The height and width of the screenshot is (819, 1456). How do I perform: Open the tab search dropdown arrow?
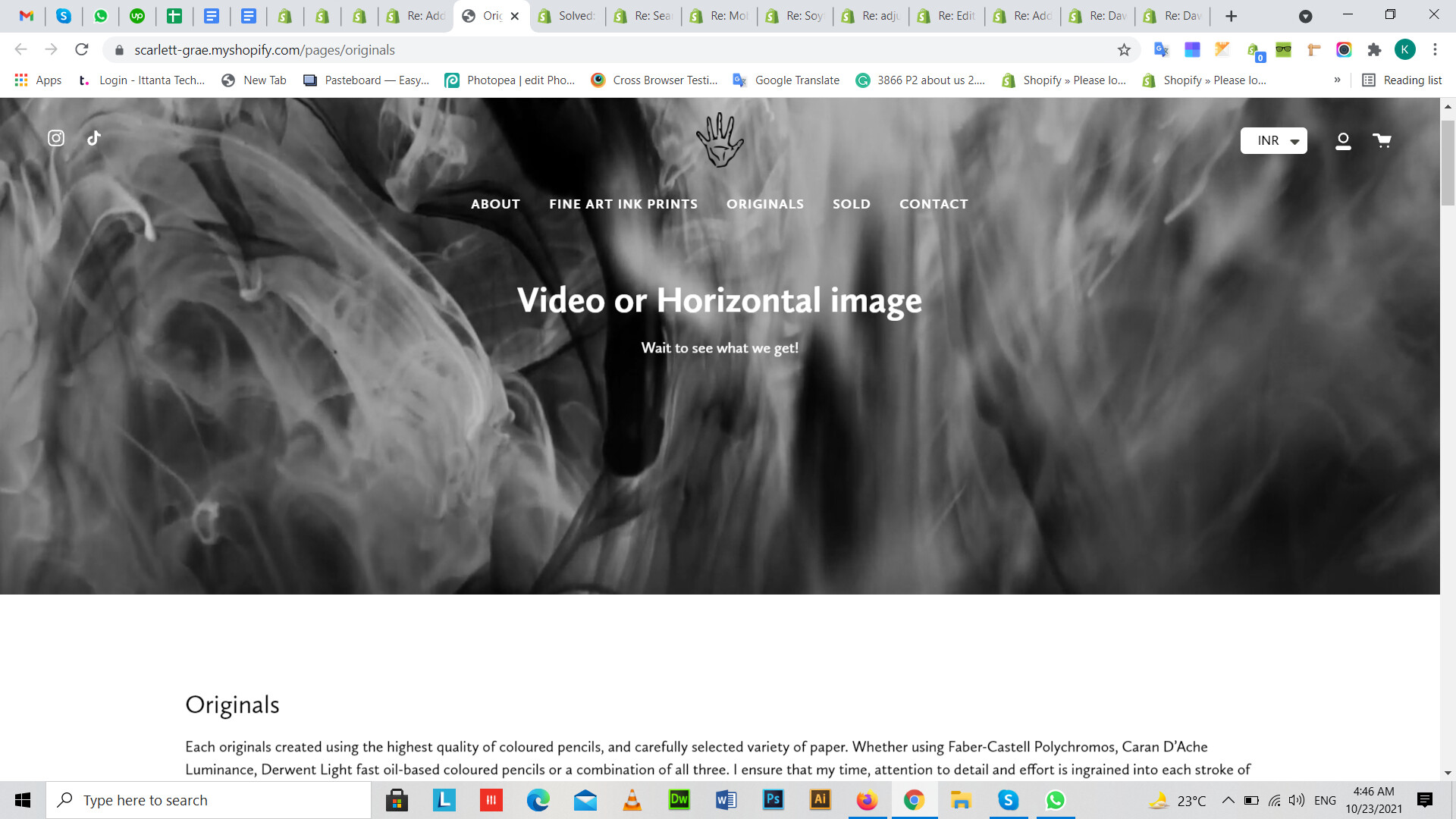click(x=1305, y=16)
